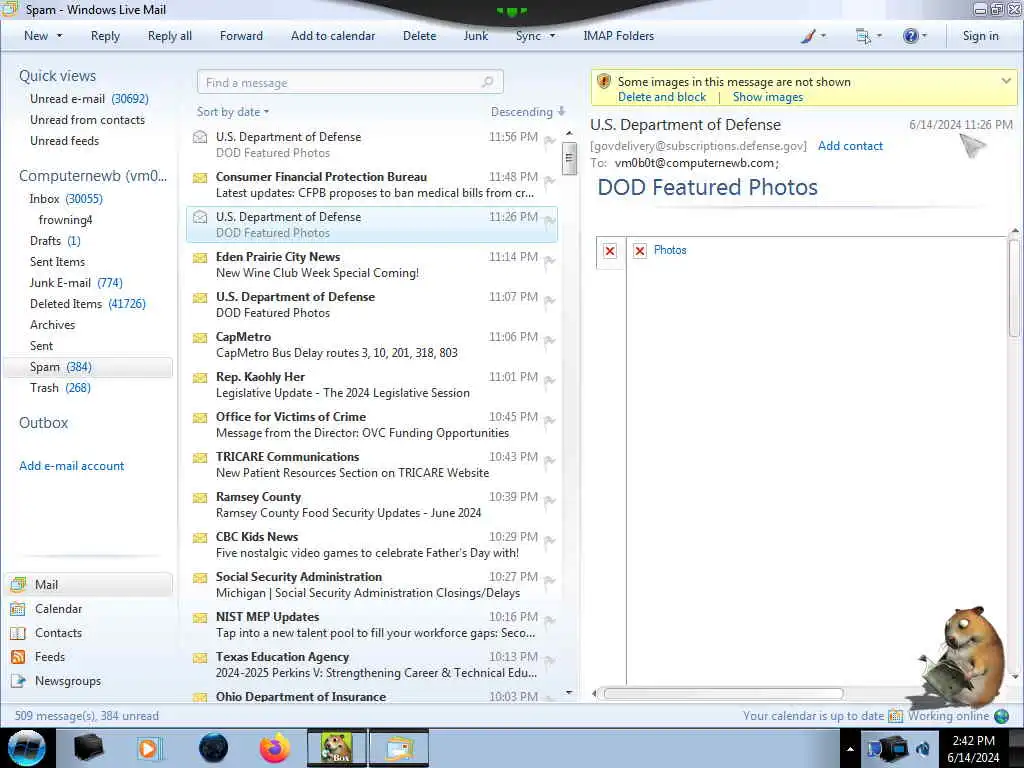Click the Find a message search box
The width and height of the screenshot is (1024, 768).
(350, 82)
